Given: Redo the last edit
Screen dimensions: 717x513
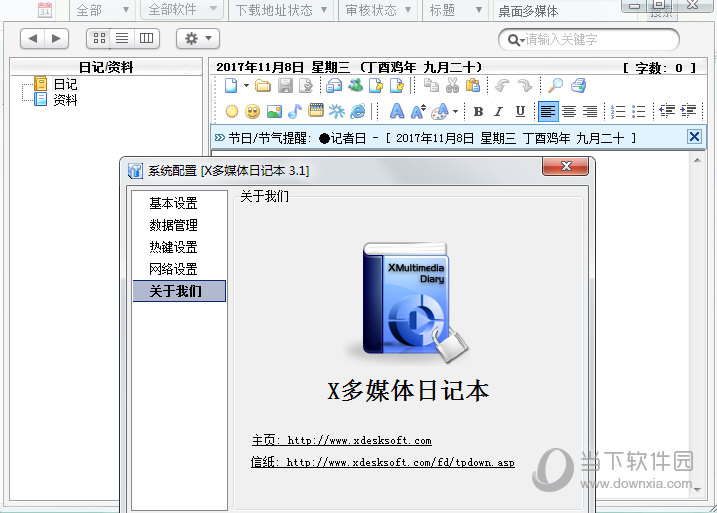Looking at the screenshot, I should coord(524,86).
